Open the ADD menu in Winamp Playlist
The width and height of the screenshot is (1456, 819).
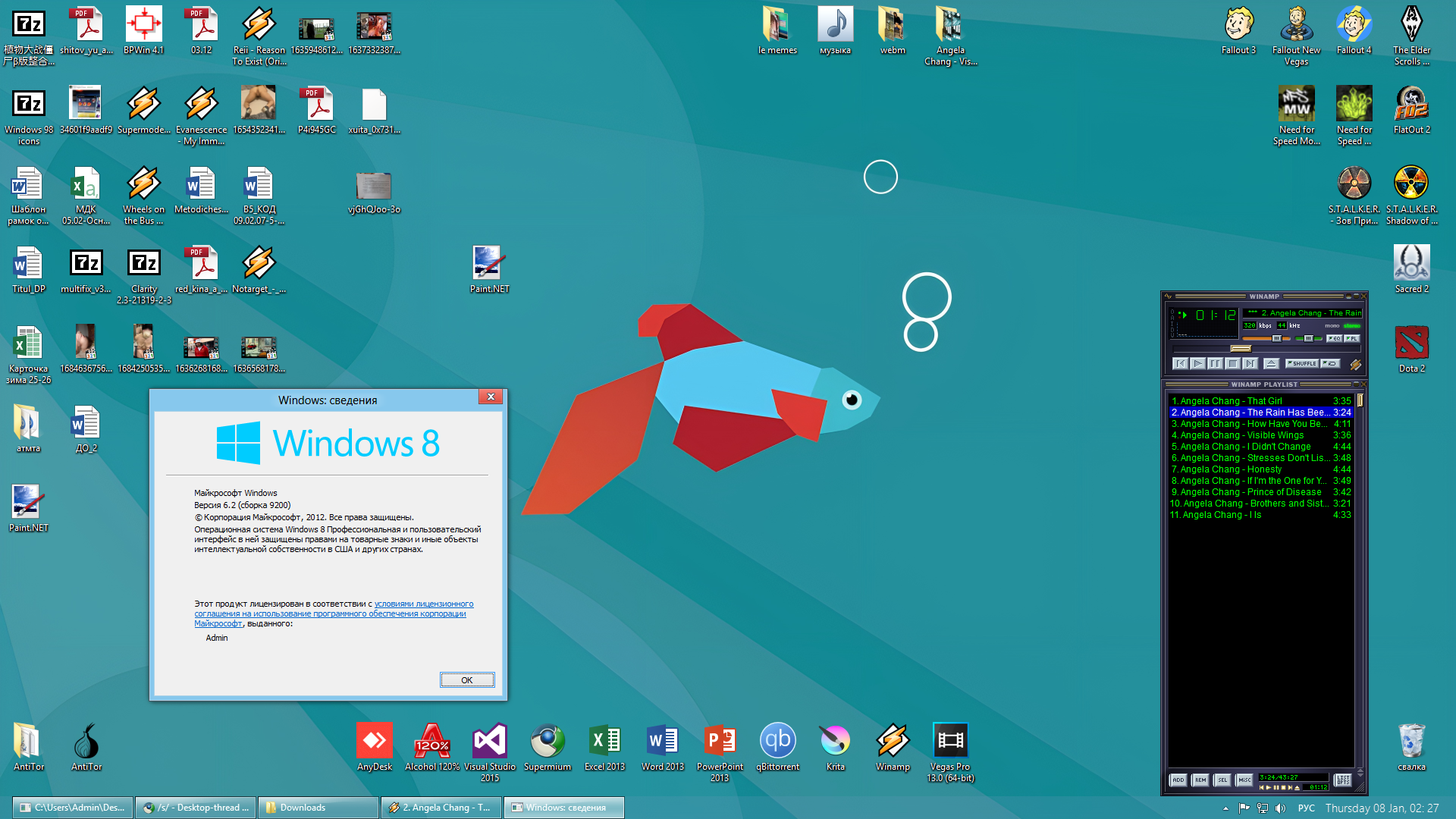[1178, 780]
